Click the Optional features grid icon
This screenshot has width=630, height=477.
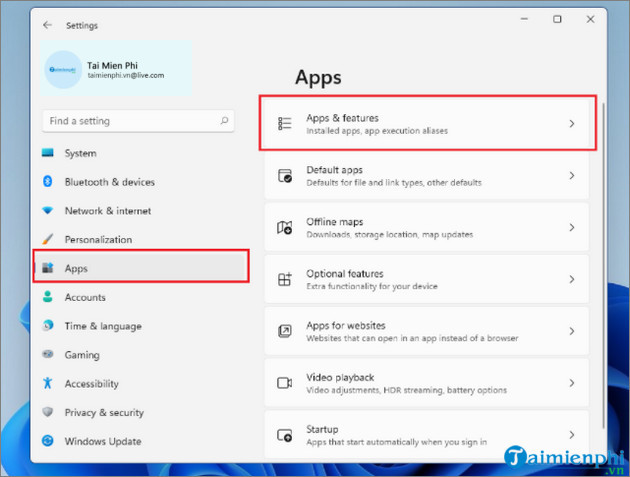click(x=285, y=279)
